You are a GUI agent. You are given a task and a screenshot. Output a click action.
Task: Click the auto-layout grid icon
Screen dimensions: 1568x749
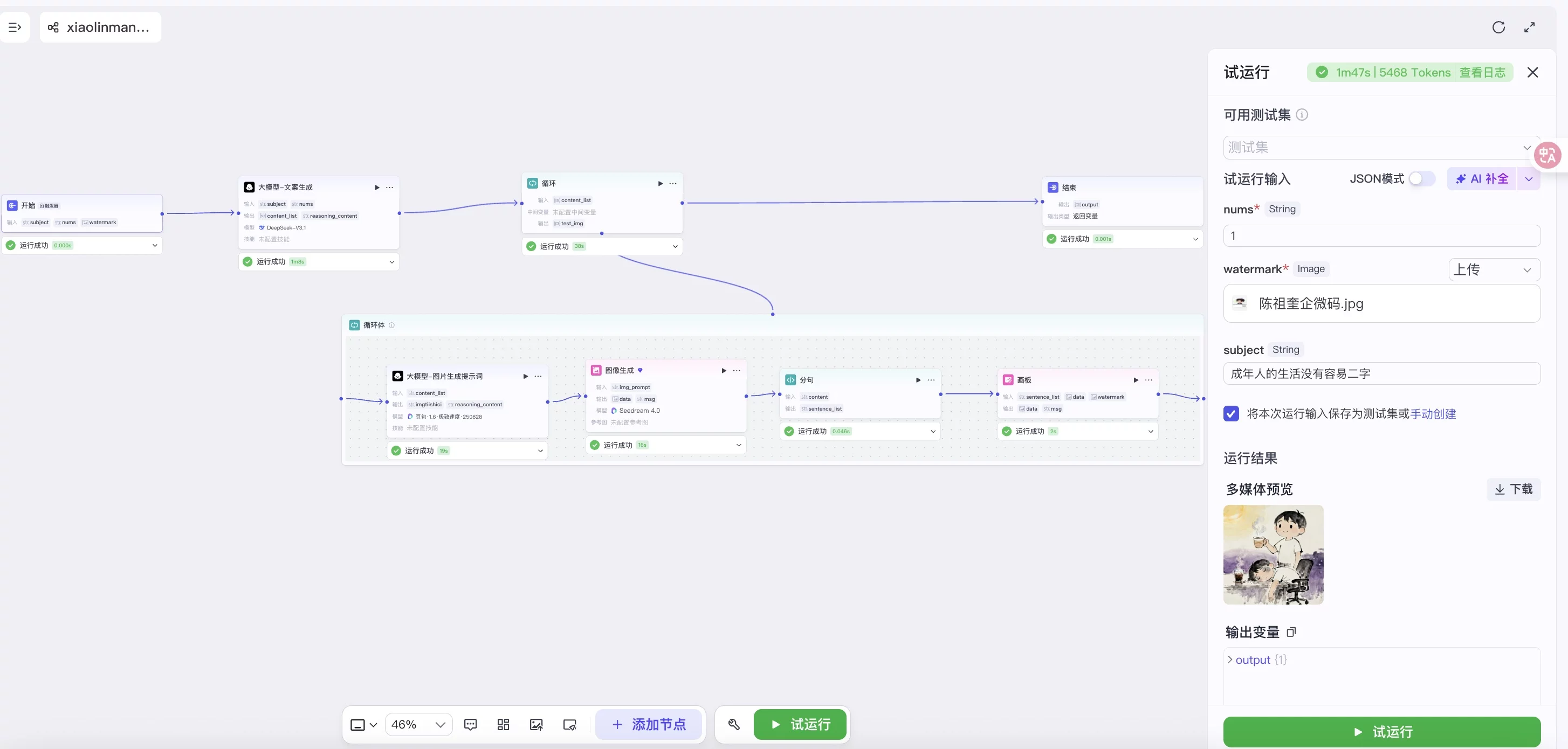click(x=503, y=725)
